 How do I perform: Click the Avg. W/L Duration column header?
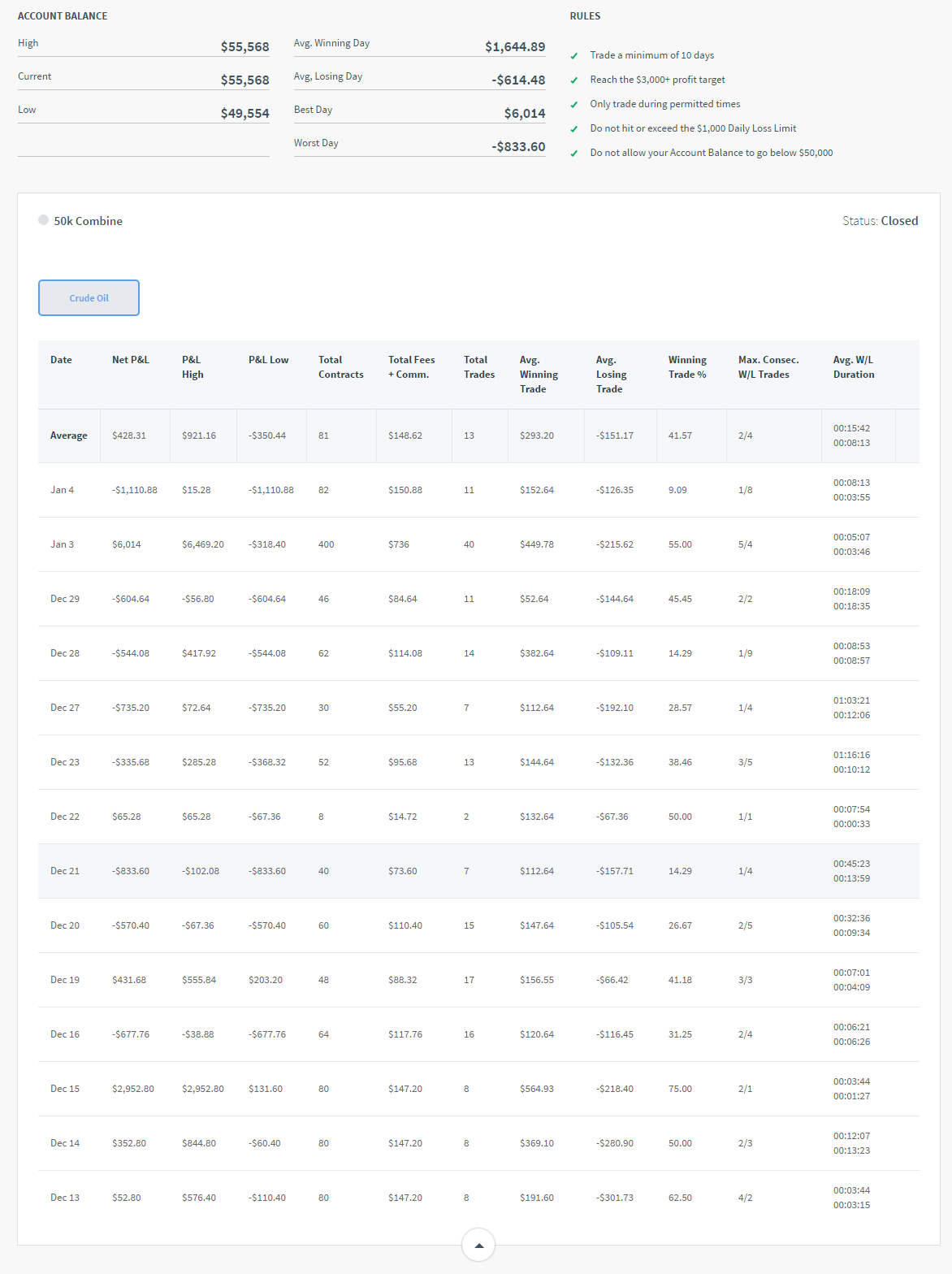coord(854,367)
